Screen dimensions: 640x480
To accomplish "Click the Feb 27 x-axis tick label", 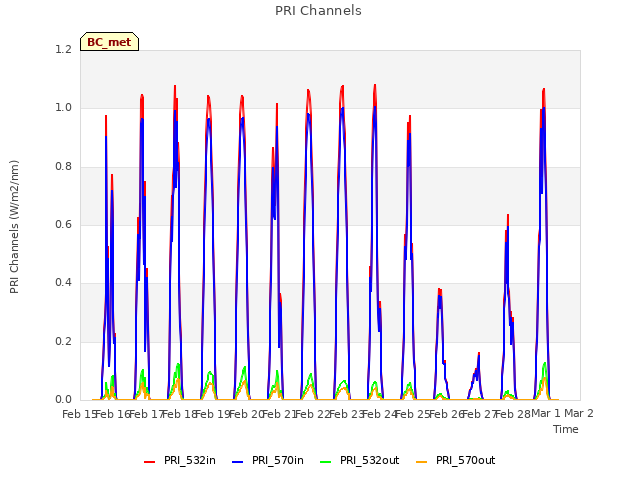I will click(x=480, y=414).
